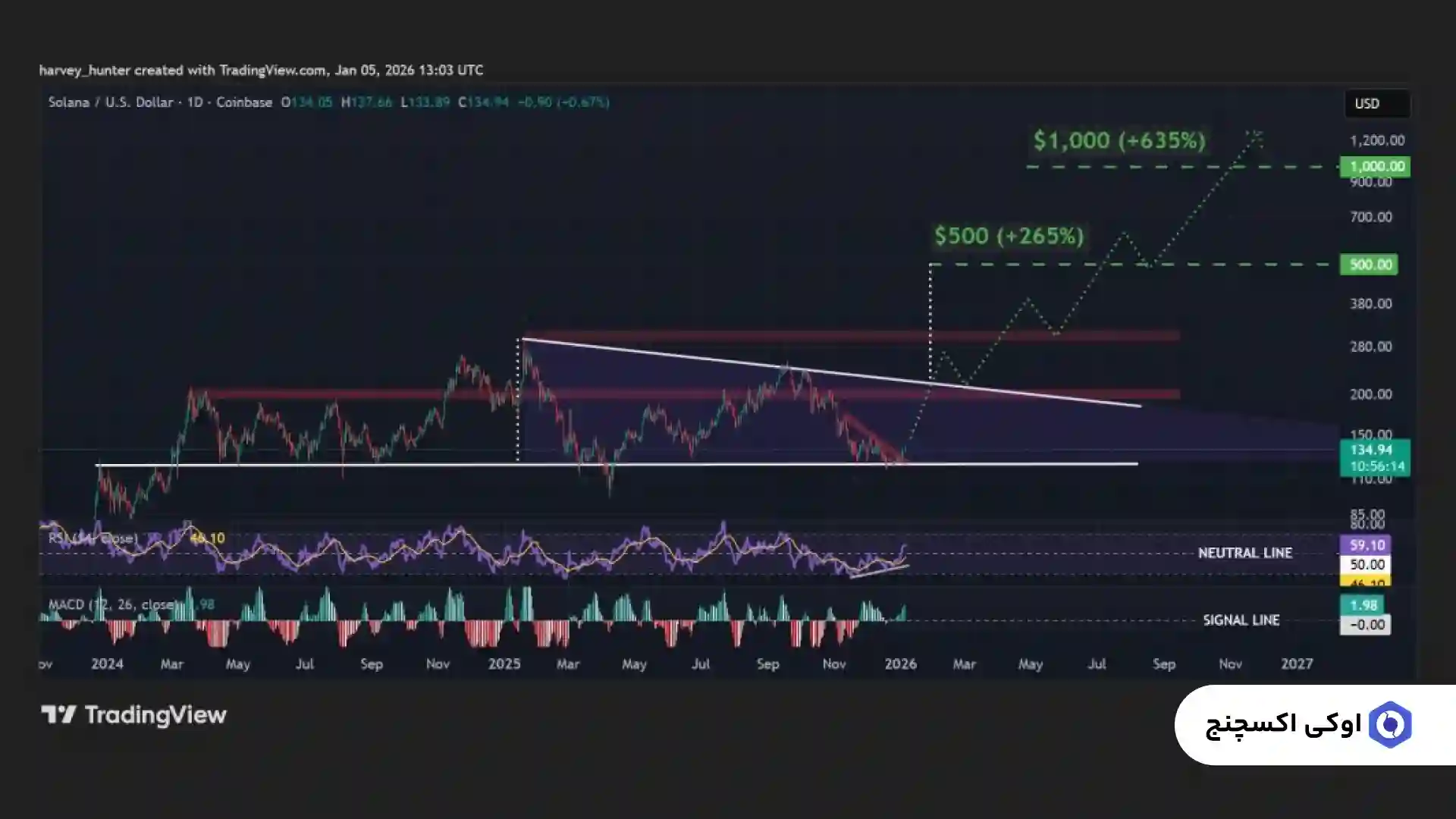Click the TradingView wordmark text

pos(155,715)
